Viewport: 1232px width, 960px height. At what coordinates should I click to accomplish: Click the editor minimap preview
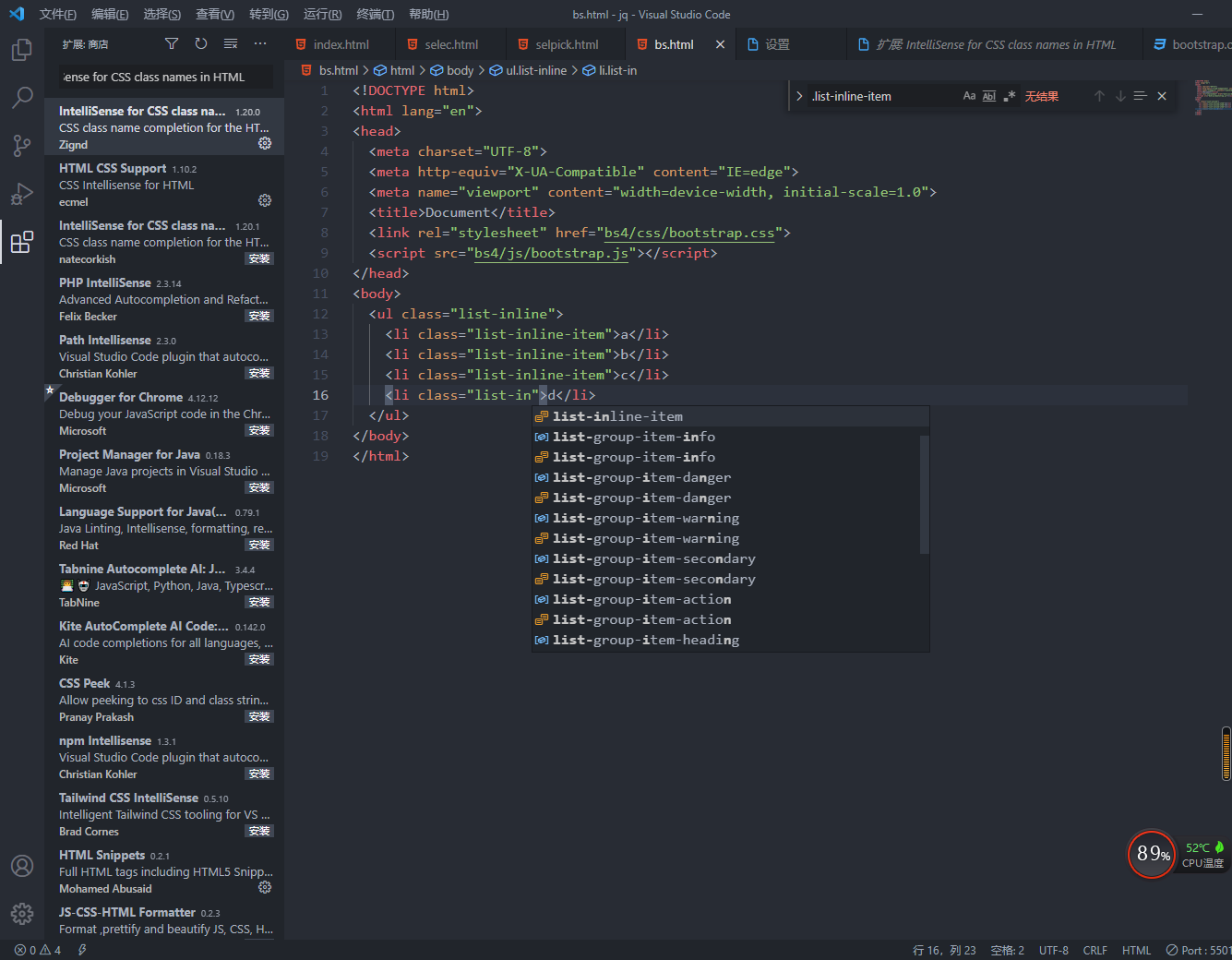[1212, 96]
